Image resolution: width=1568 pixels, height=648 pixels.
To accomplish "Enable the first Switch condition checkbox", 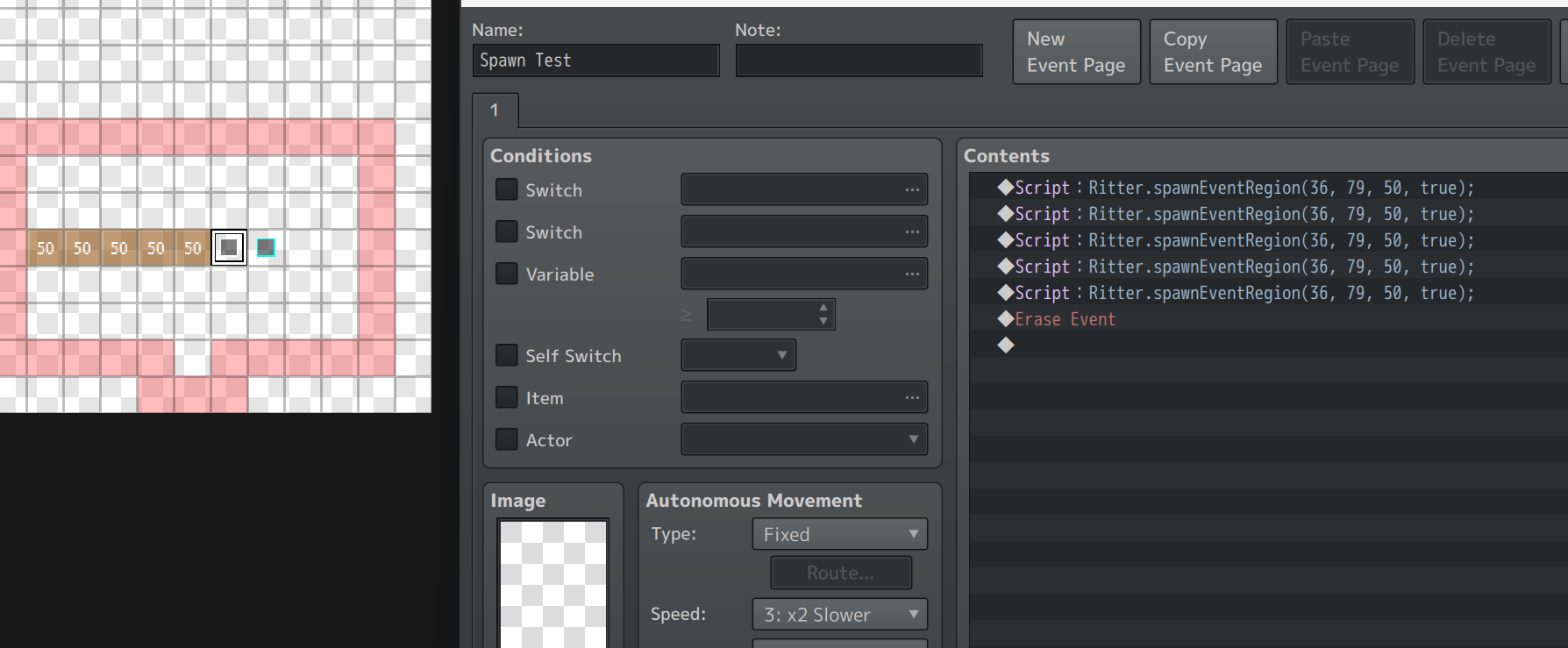I will click(x=507, y=189).
